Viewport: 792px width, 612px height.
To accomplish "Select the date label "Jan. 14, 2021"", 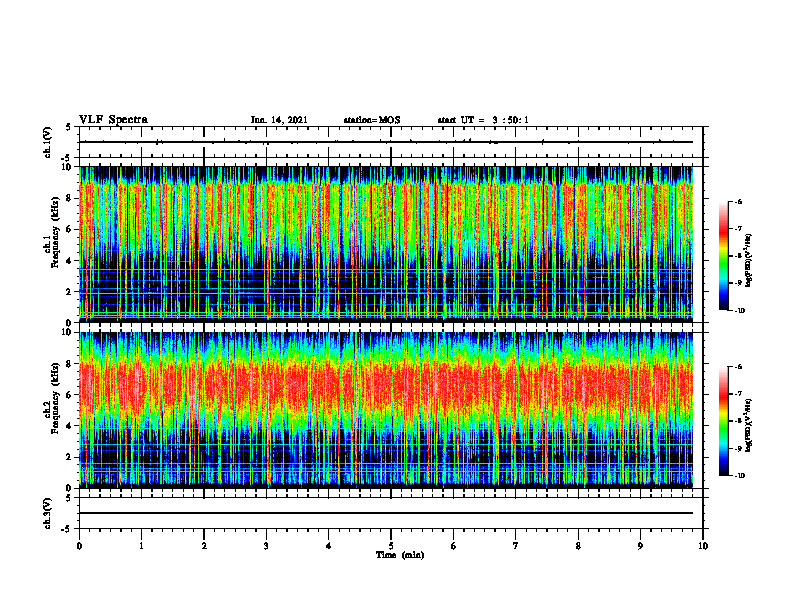I will (x=279, y=120).
